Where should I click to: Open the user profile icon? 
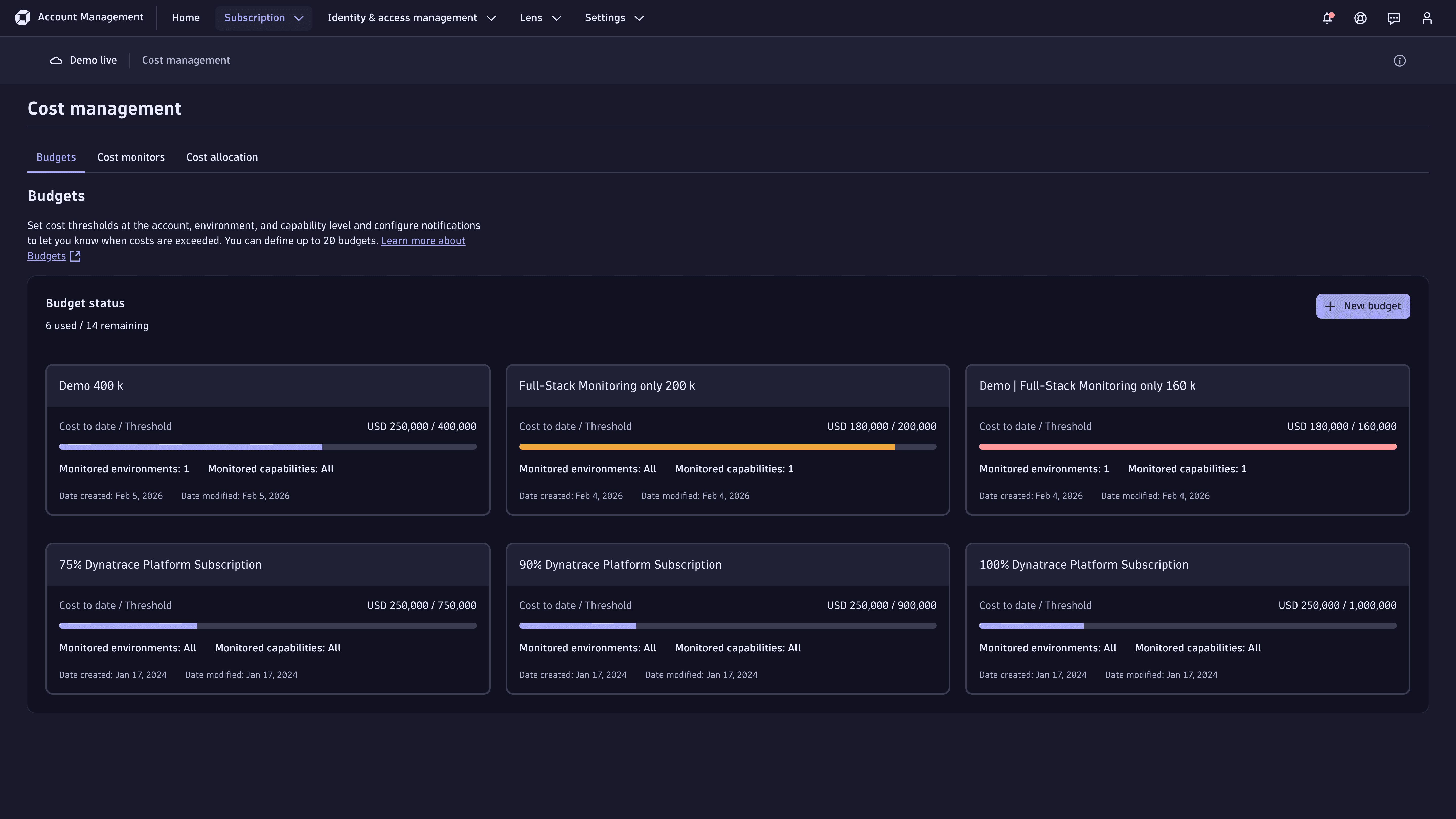1427,17
